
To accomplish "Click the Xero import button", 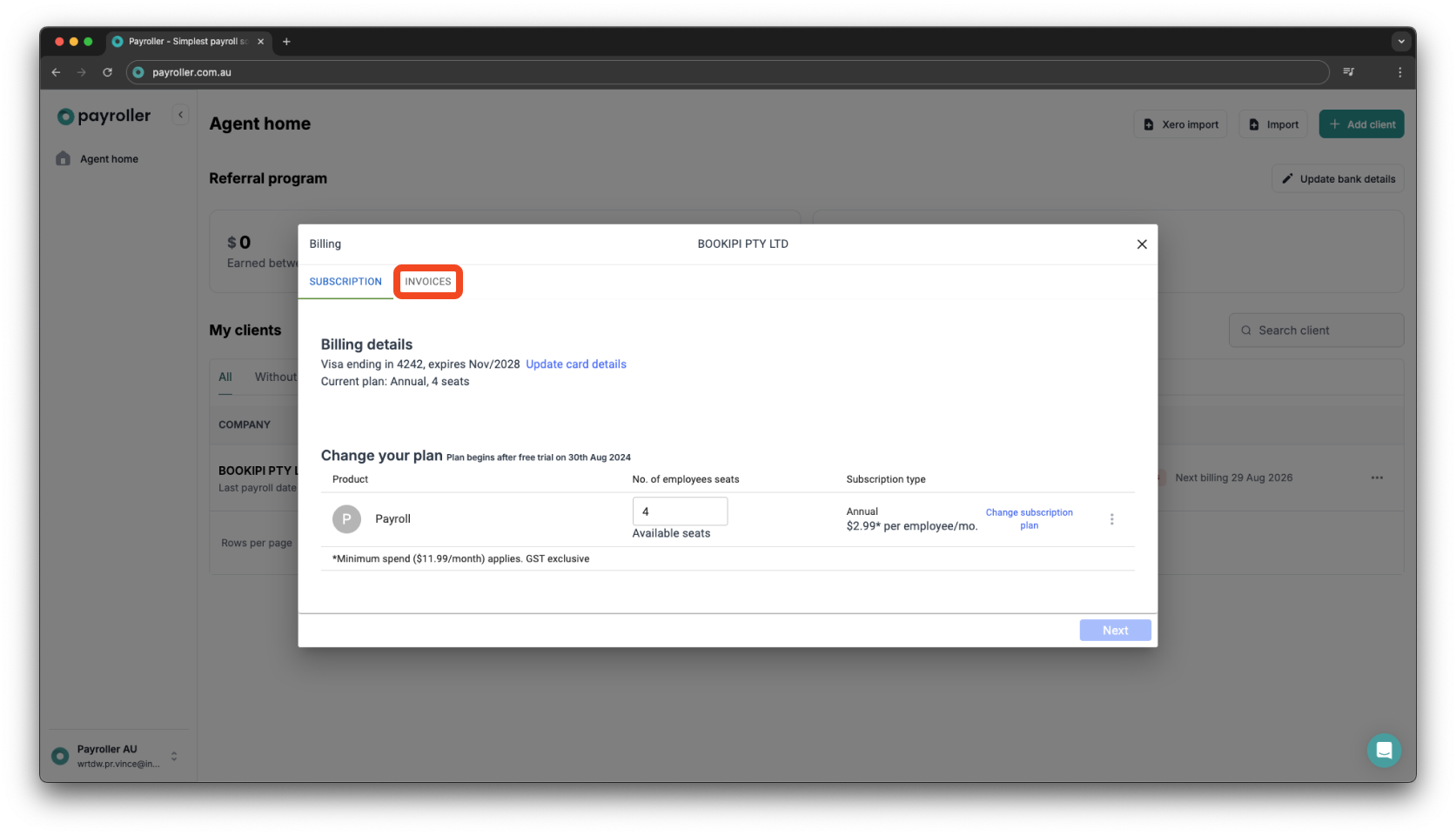I will coord(1180,124).
